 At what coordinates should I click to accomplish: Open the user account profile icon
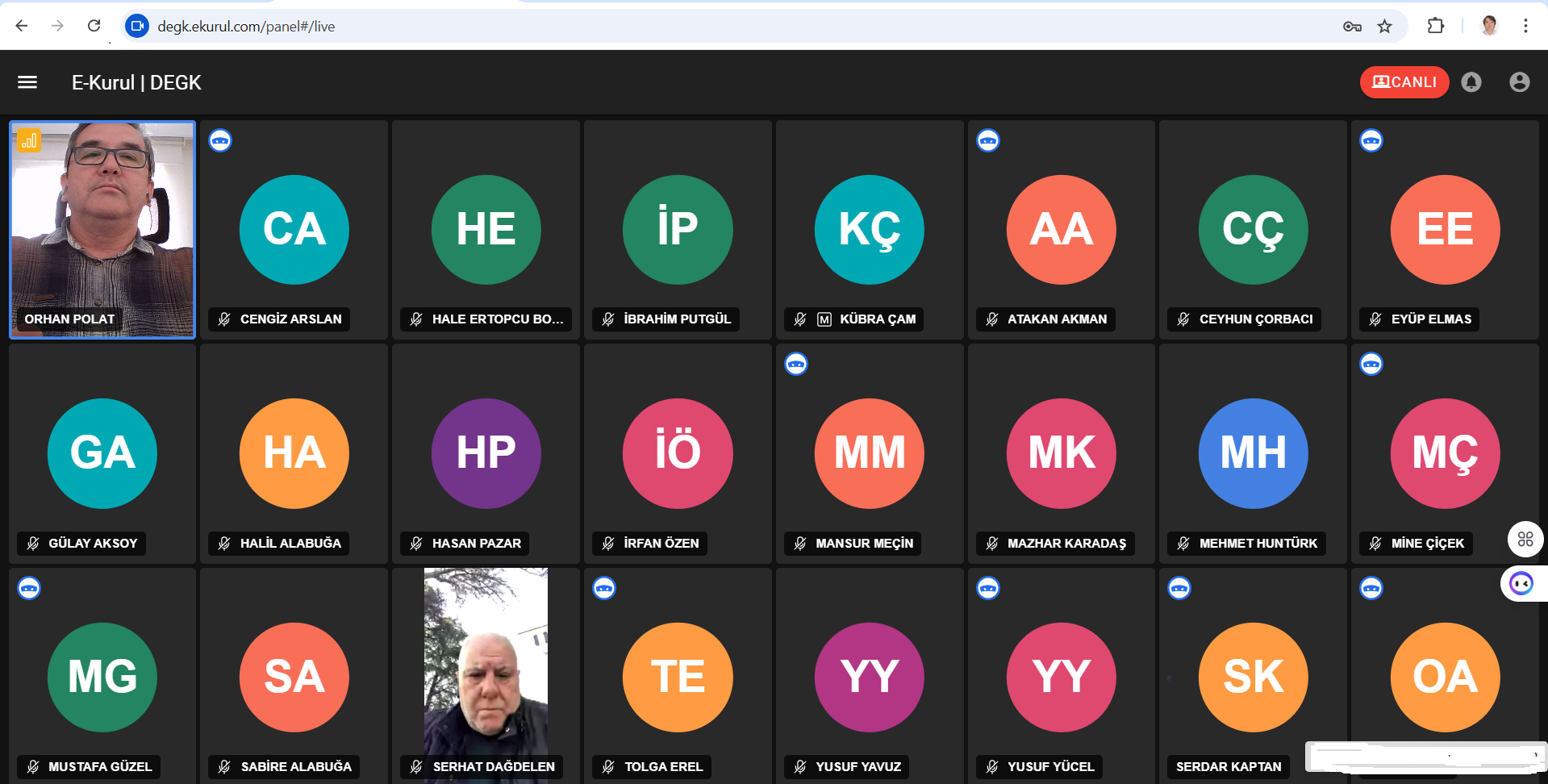[x=1519, y=82]
